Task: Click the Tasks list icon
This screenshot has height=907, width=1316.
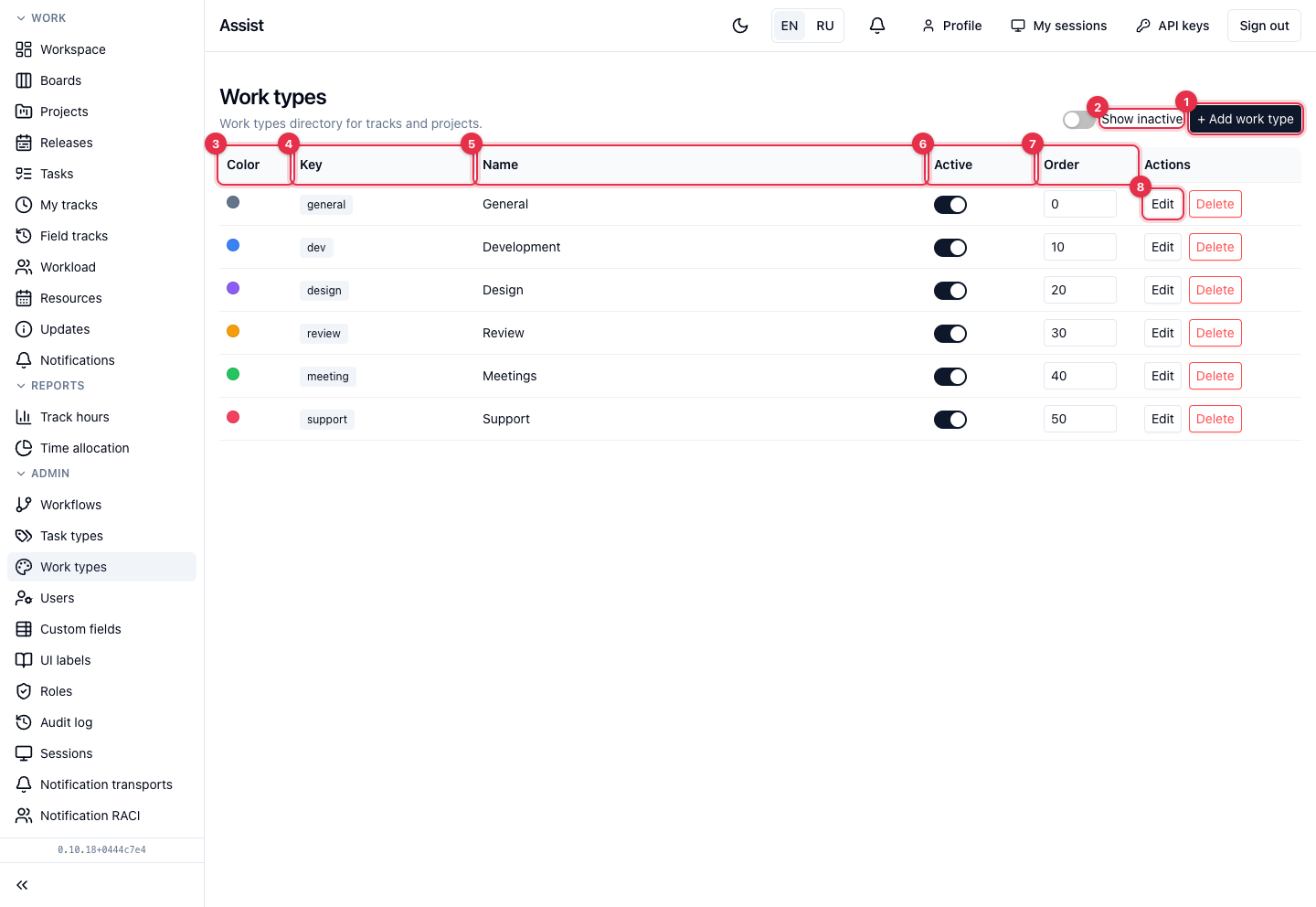Action: click(x=24, y=174)
